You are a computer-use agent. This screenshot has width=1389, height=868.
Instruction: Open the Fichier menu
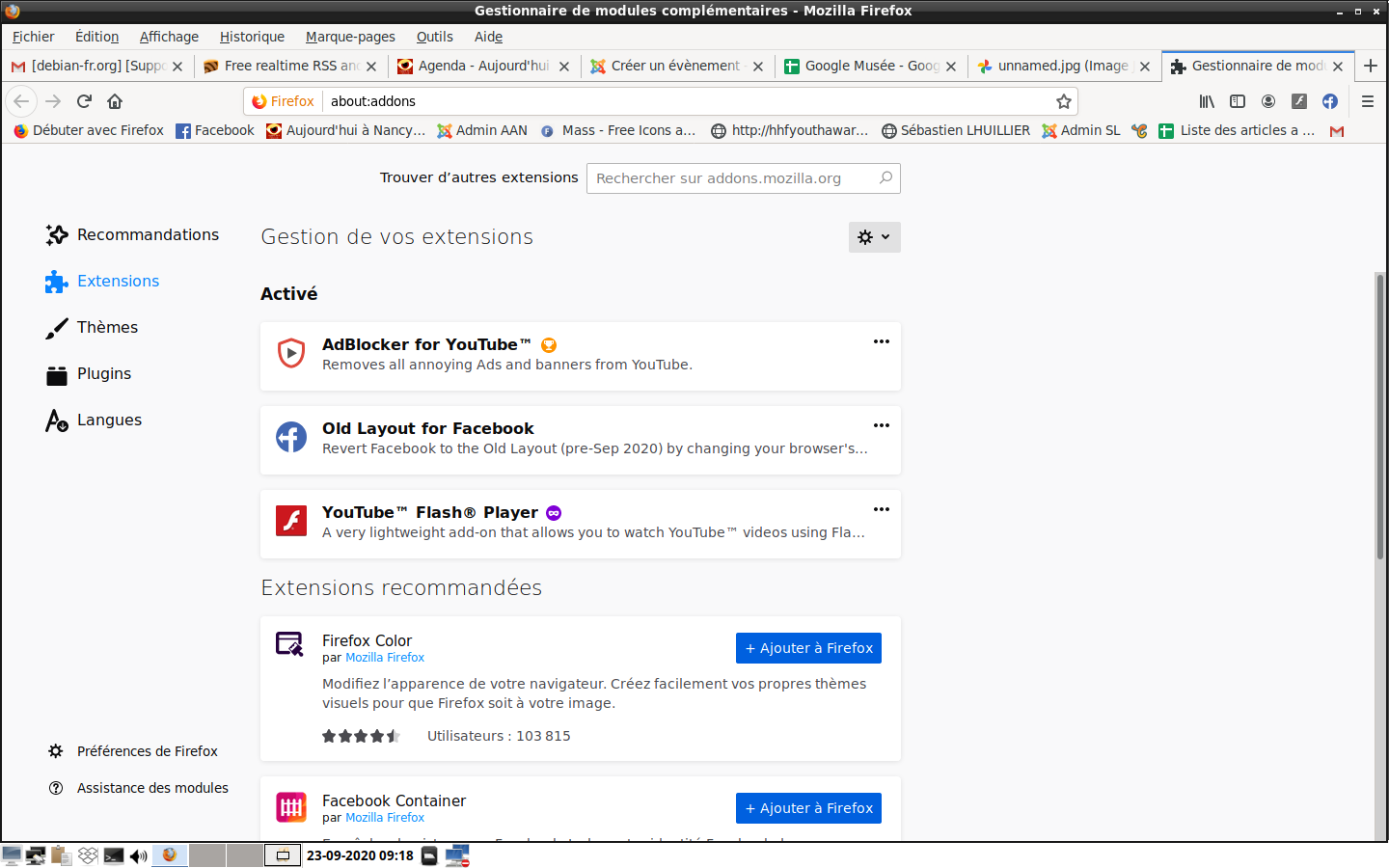tap(34, 37)
